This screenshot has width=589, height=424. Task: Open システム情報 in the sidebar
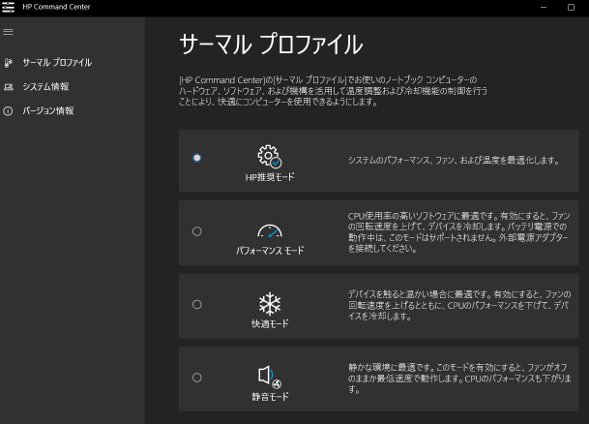(x=46, y=87)
